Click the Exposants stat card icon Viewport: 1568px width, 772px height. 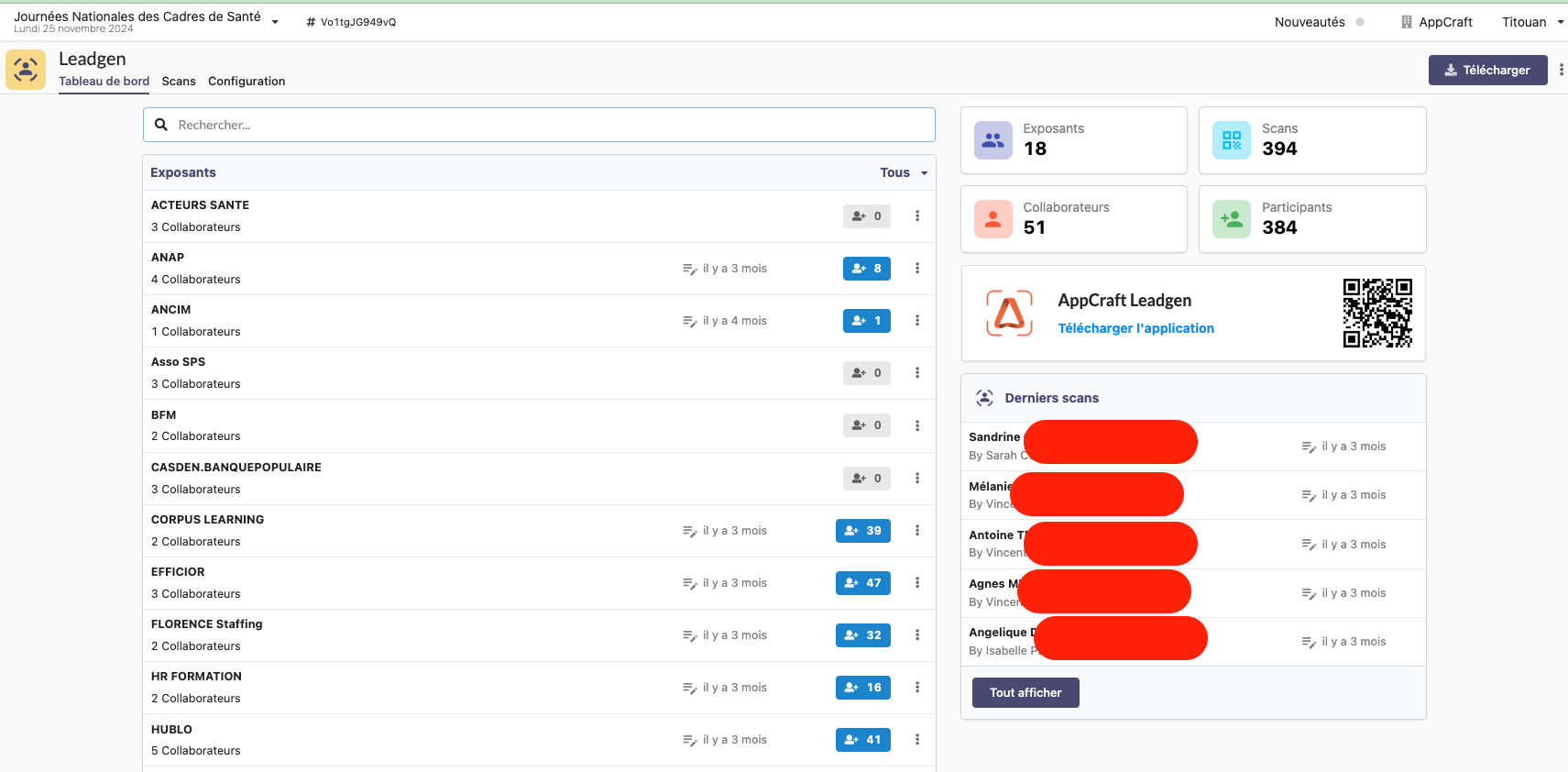coord(992,140)
